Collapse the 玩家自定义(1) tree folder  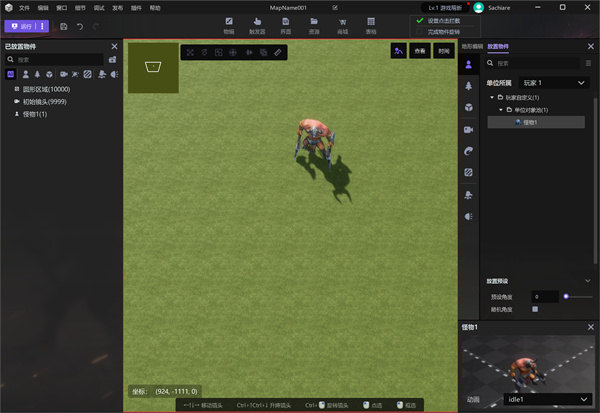[493, 98]
